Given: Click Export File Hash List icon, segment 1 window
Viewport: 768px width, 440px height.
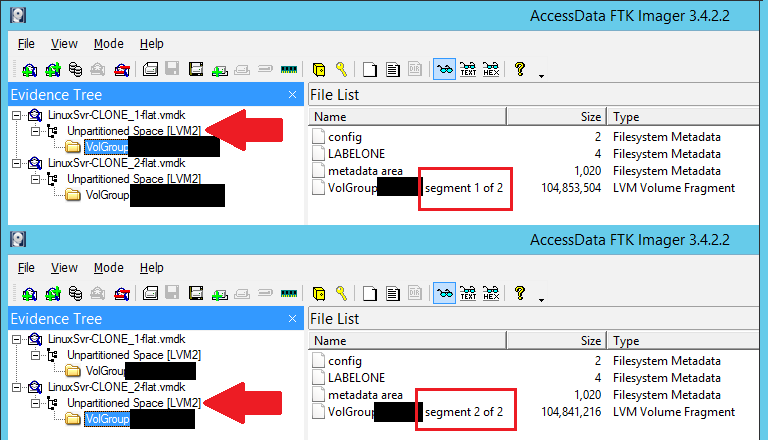Looking at the screenshot, I should 392,70.
